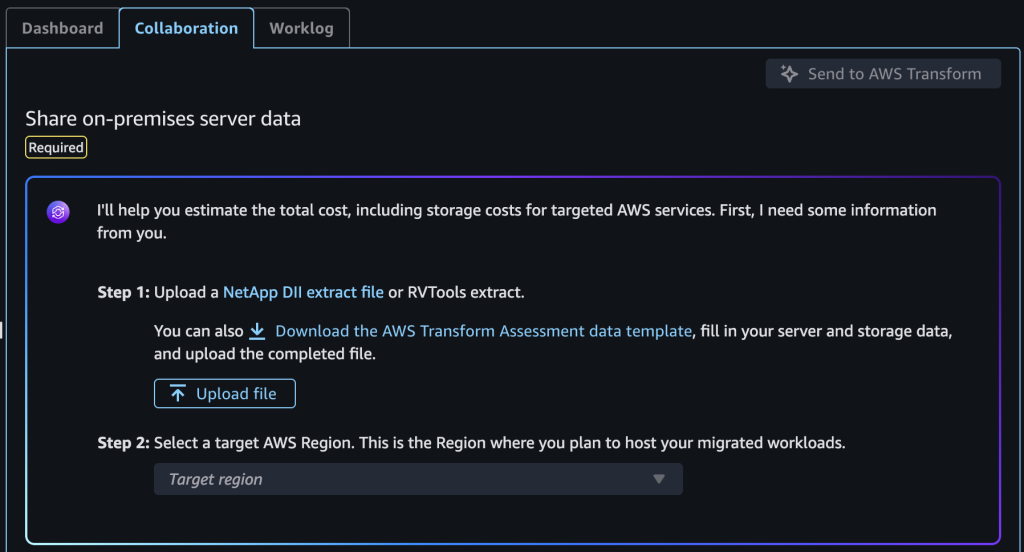Screen dimensions: 1024x552
Task: Click the Target region dropdown arrow
Action: pos(659,479)
